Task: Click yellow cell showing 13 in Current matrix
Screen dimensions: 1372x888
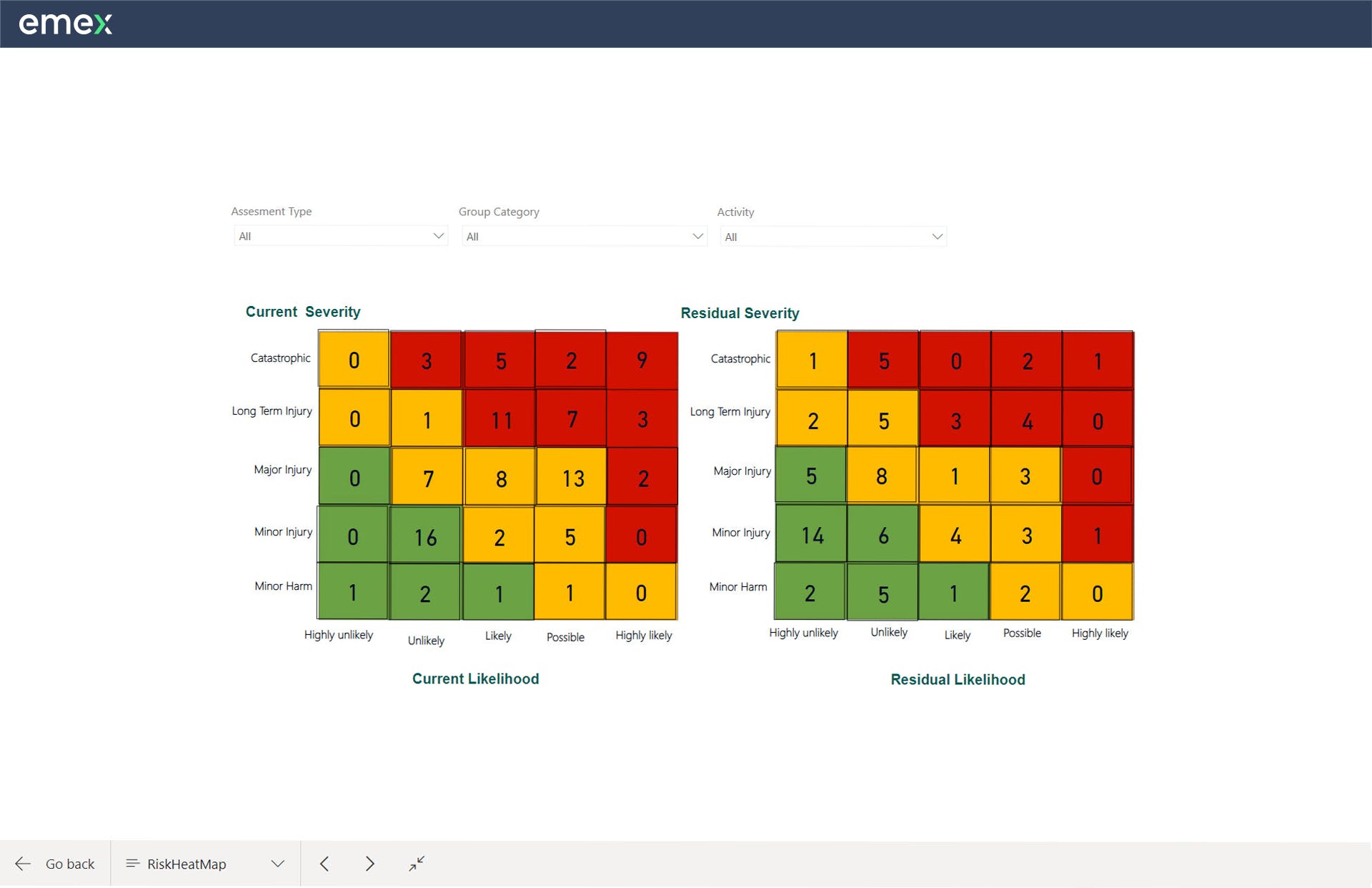Action: 572,478
